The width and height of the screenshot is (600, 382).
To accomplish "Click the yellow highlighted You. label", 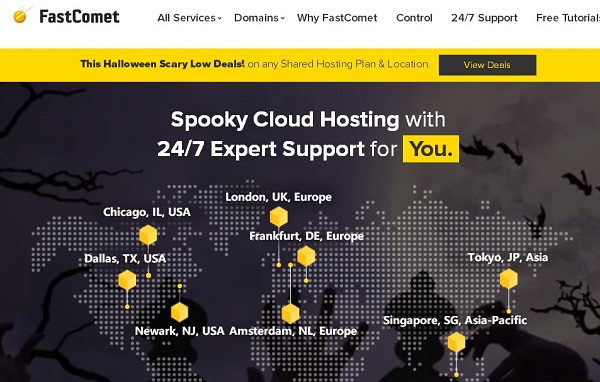I will click(431, 149).
